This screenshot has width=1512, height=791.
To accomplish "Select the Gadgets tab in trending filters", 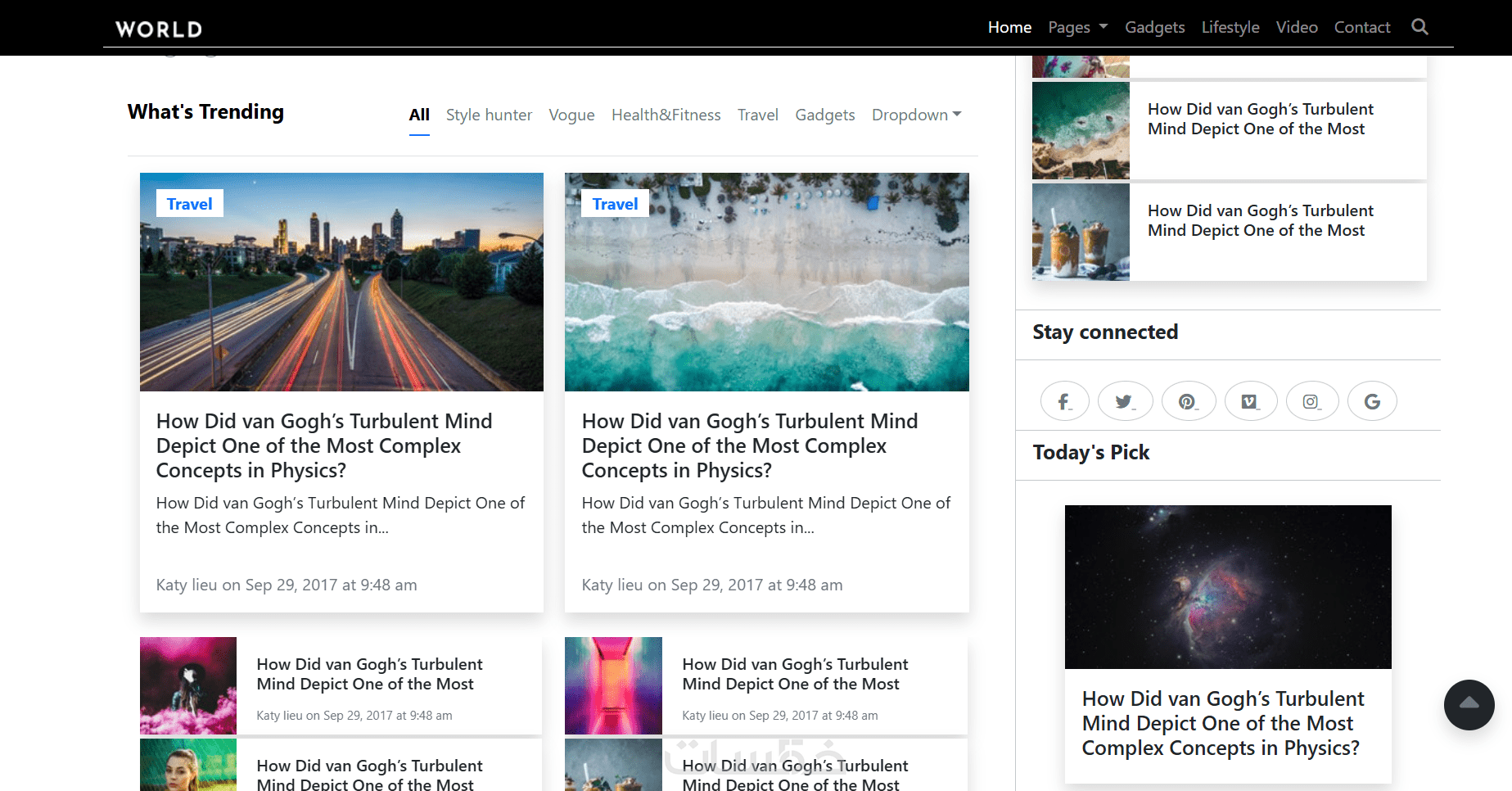I will tap(825, 115).
